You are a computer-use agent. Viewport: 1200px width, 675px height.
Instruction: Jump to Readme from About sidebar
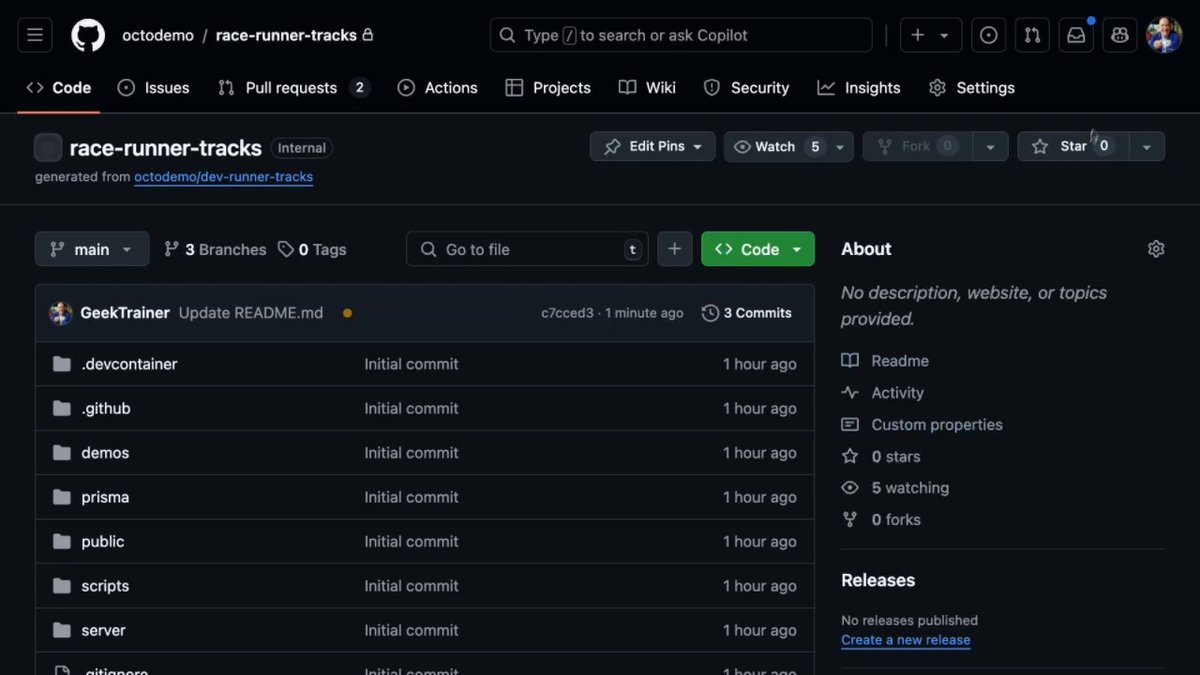pyautogui.click(x=885, y=361)
